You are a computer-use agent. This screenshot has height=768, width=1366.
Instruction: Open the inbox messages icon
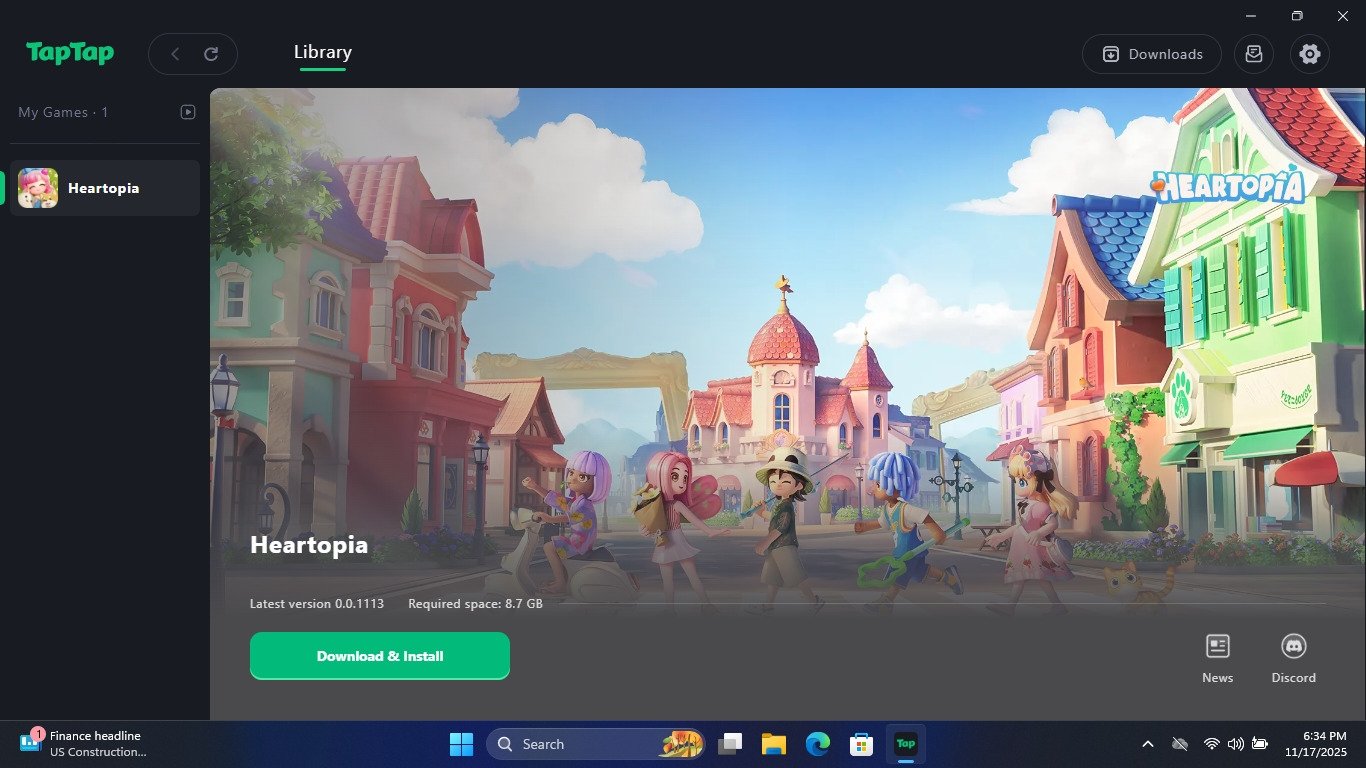[x=1254, y=54]
